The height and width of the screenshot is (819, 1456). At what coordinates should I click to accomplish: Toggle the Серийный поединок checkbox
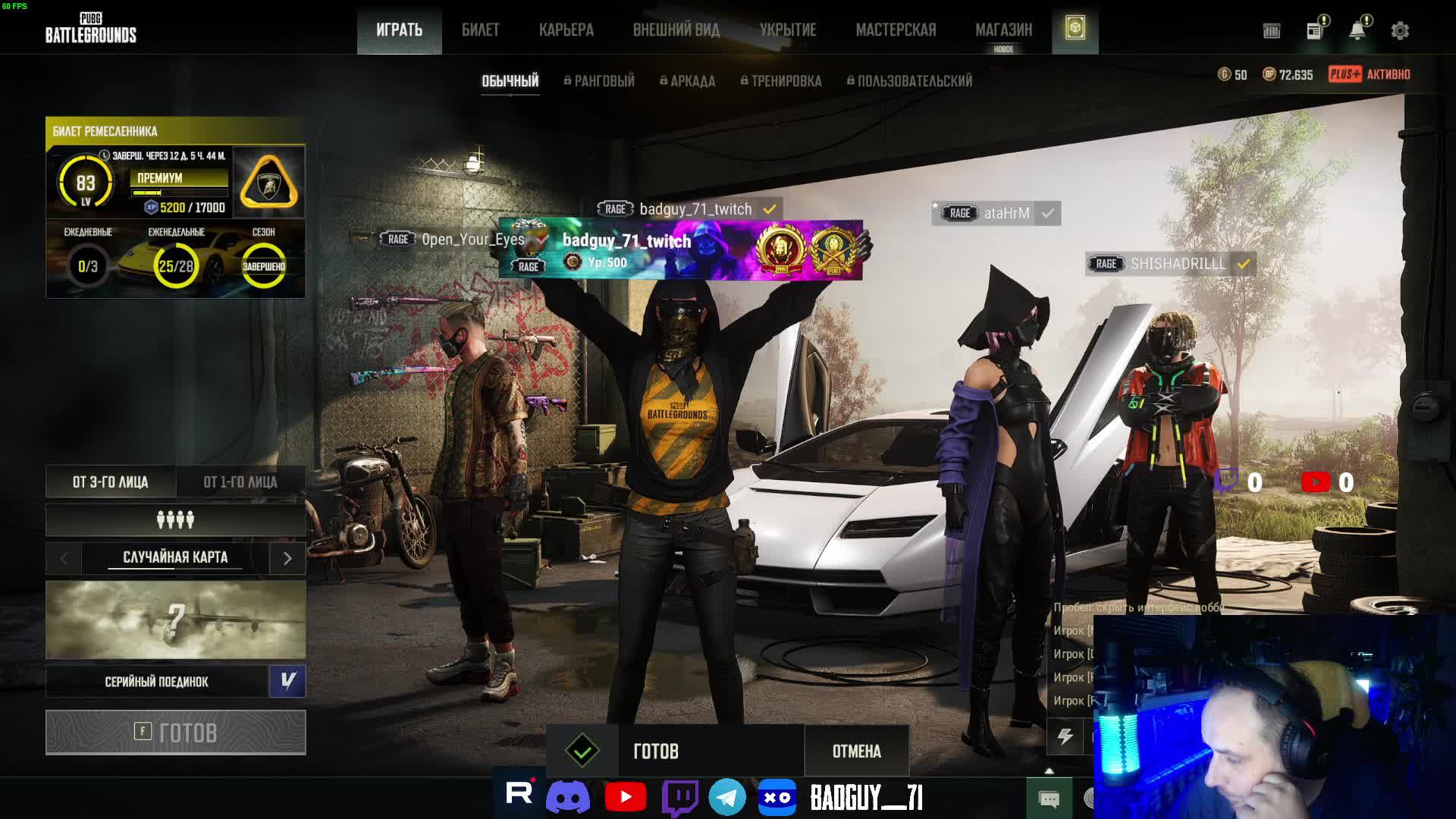coord(287,681)
